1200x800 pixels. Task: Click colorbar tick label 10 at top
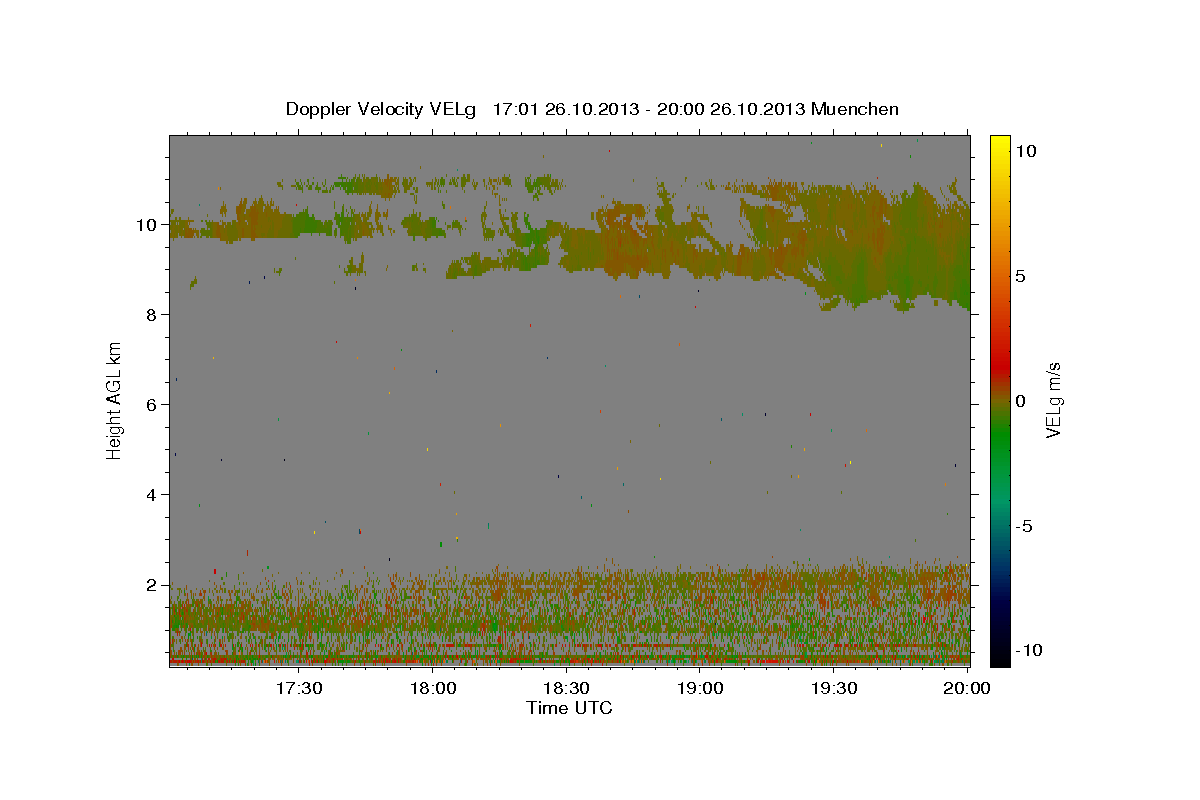point(1025,151)
